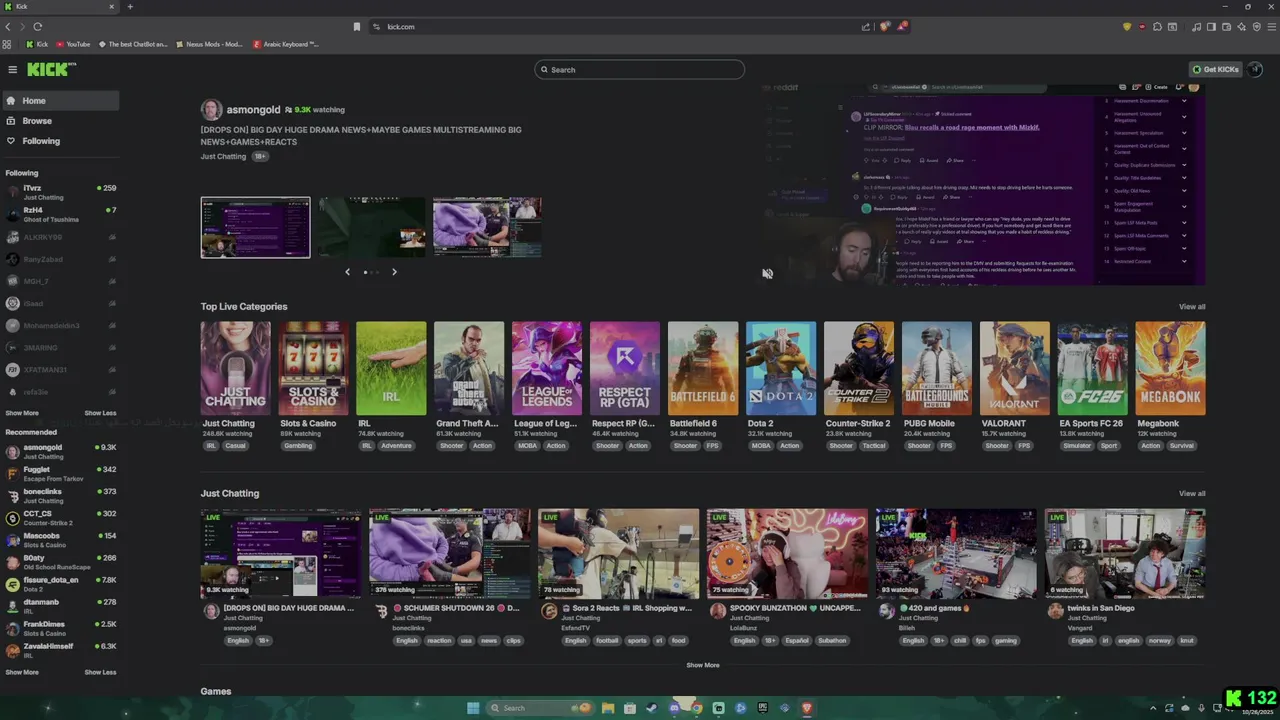Unmute the featured stream preview

[767, 273]
